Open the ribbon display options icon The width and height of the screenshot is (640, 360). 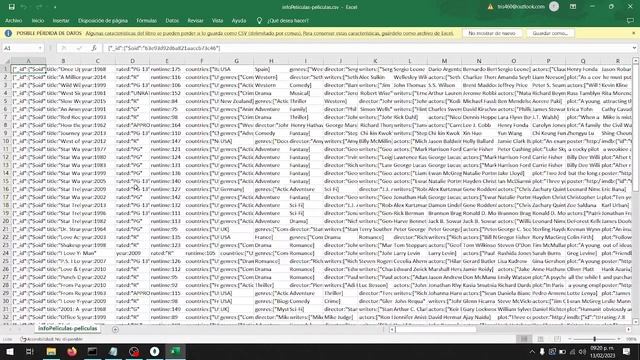click(573, 7)
